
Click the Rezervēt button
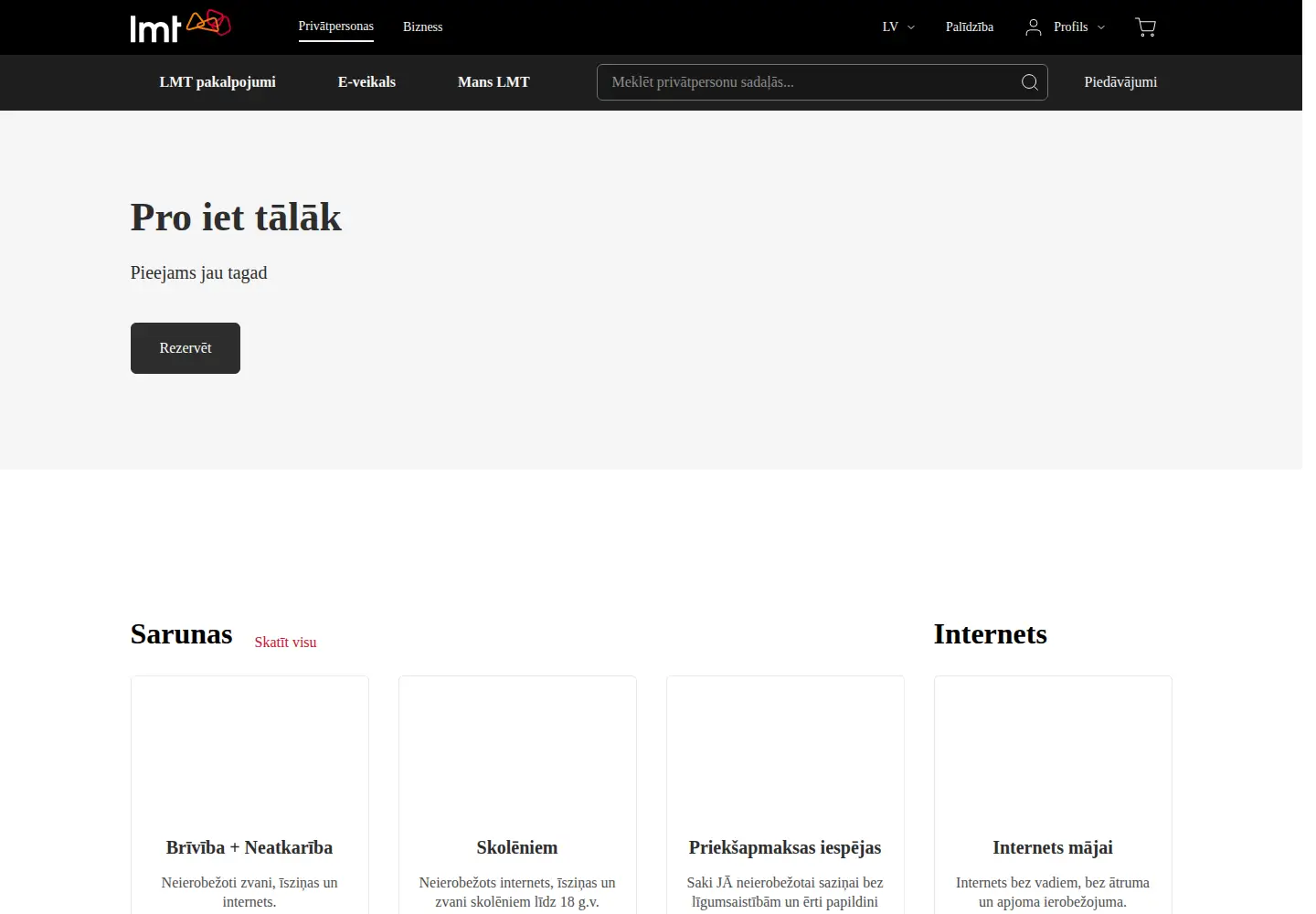tap(186, 348)
